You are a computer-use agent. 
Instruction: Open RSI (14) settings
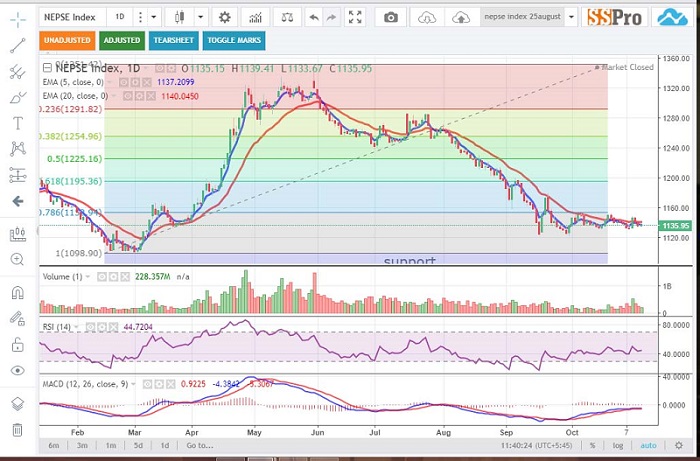[x=102, y=327]
